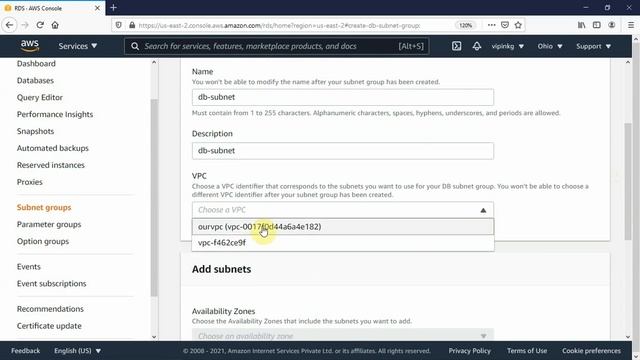Screen dimensions: 640x360
Task: Toggle the Firefox sidebar icon
Action: pos(596,25)
